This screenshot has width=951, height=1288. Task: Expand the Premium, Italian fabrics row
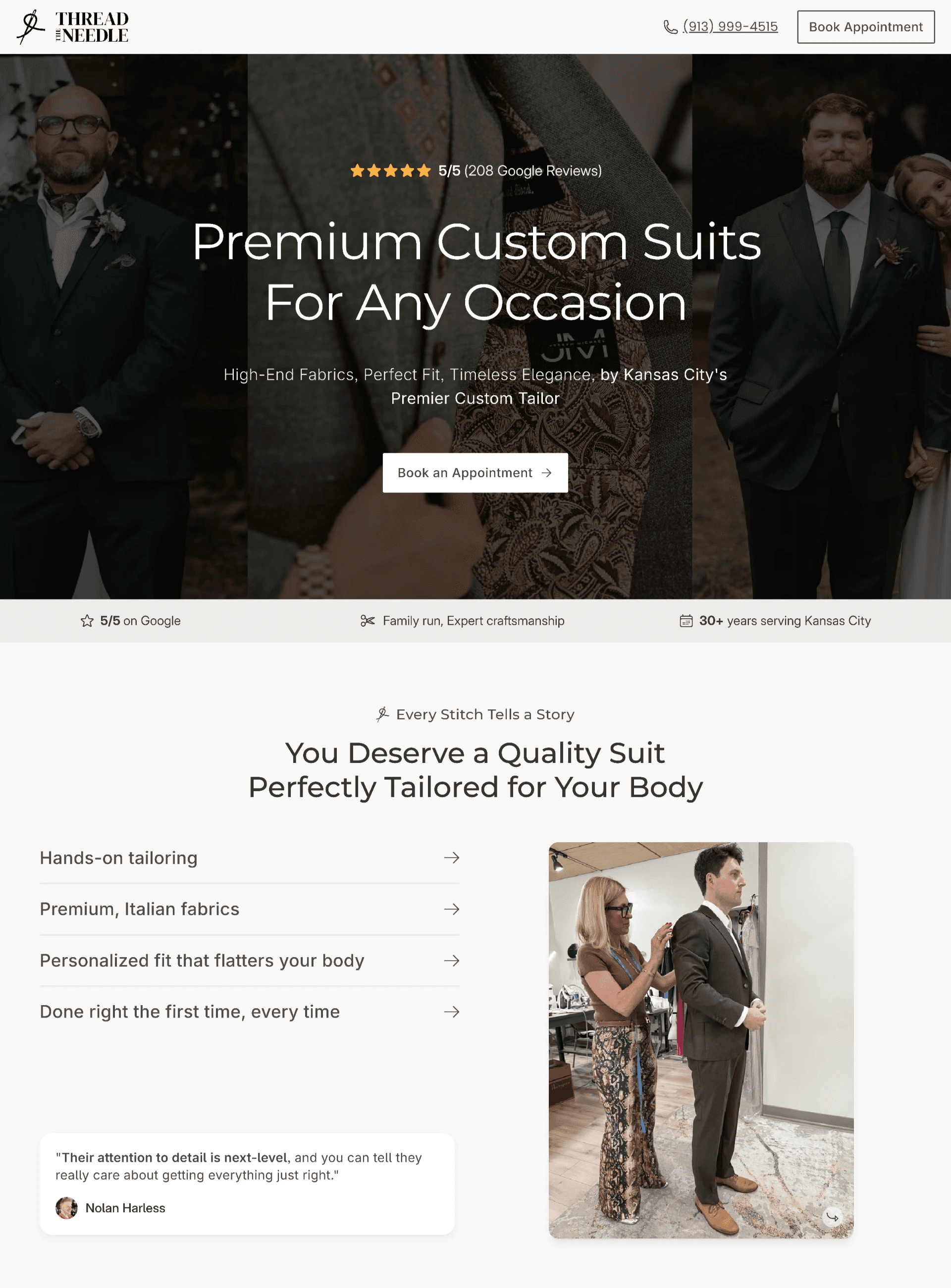(249, 909)
